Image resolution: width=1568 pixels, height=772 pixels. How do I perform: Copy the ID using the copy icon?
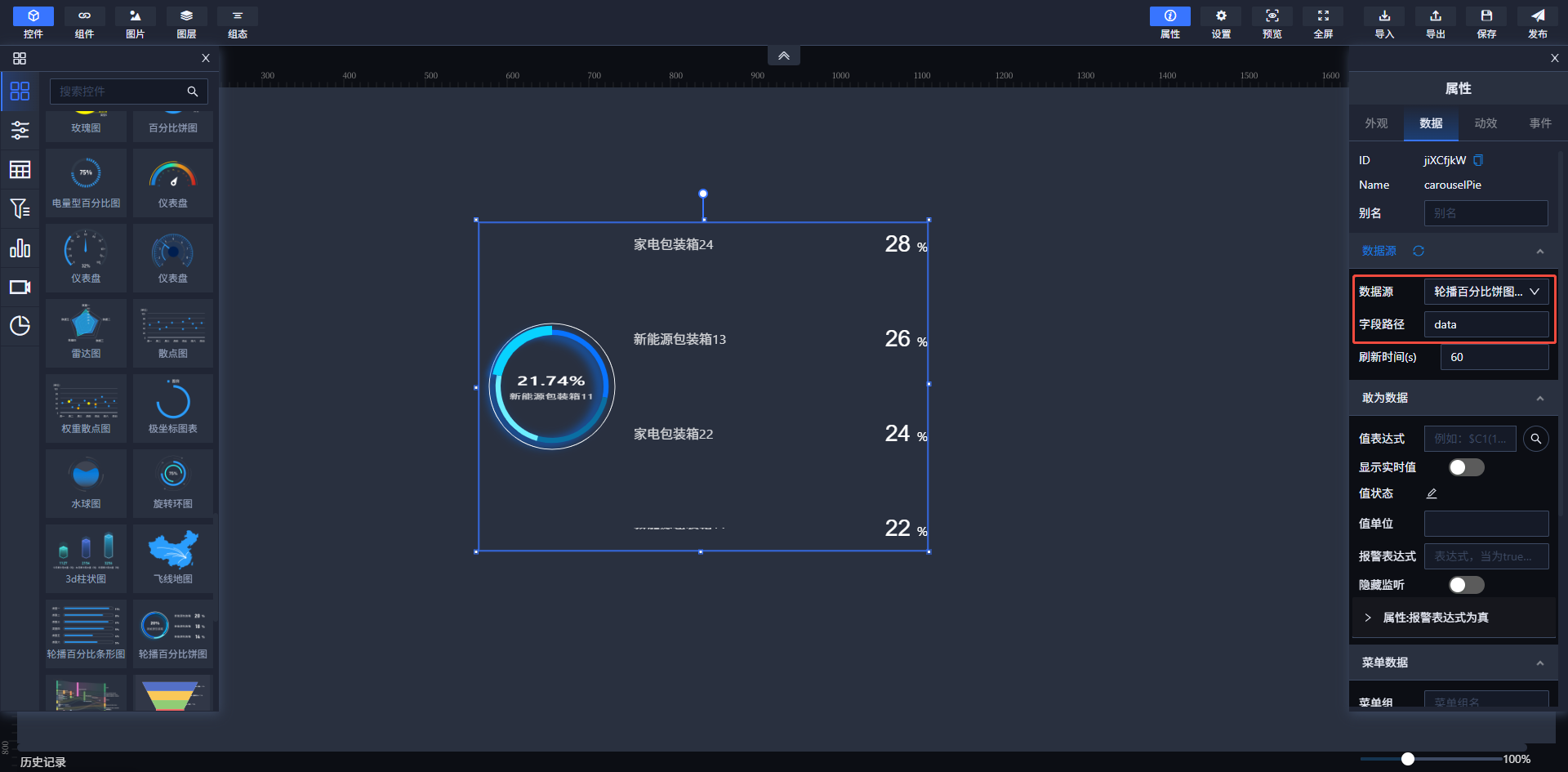coord(1478,160)
